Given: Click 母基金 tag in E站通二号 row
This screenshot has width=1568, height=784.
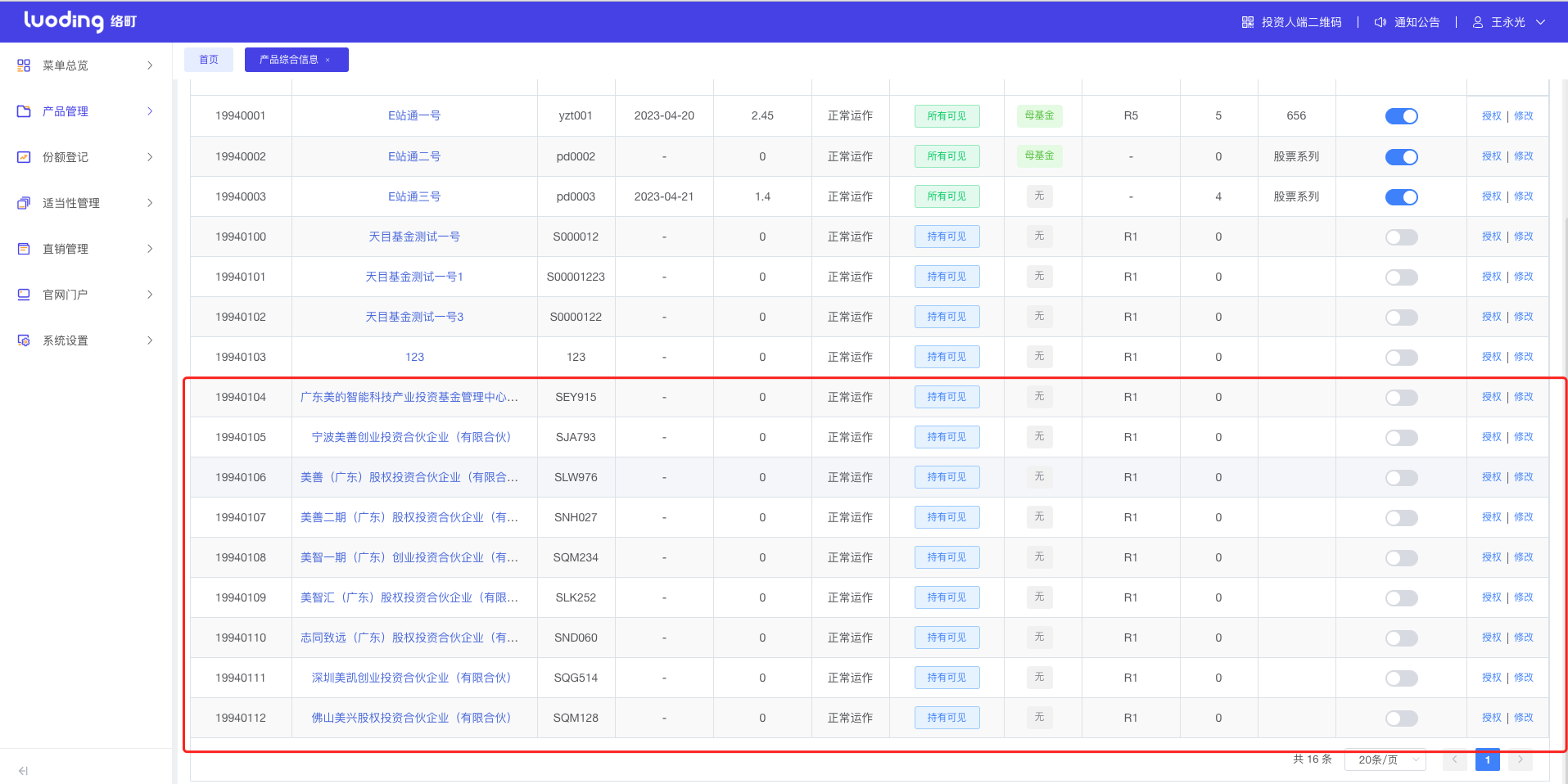Looking at the screenshot, I should (x=1040, y=155).
